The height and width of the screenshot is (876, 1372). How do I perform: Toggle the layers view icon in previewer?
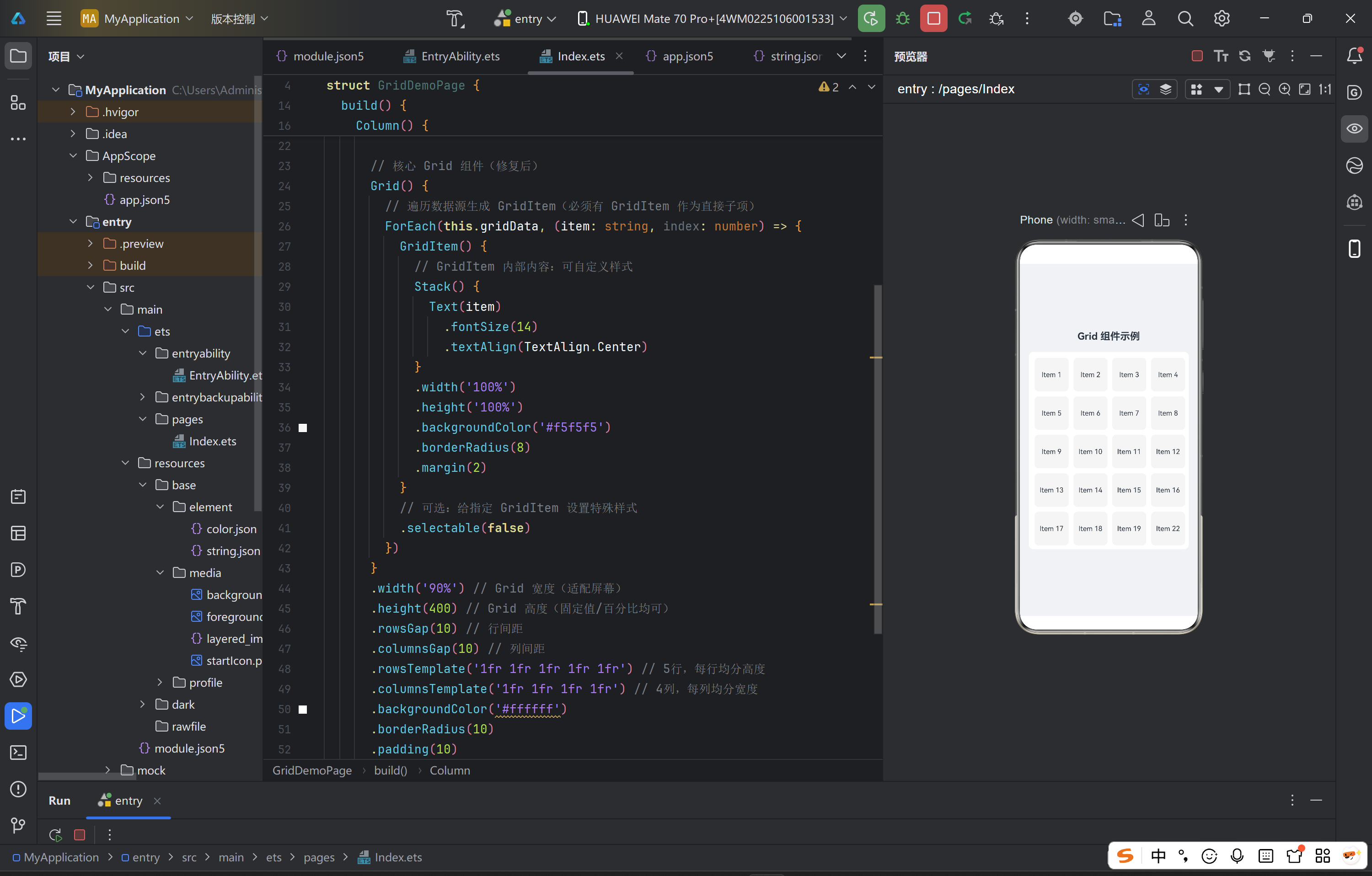coord(1166,90)
